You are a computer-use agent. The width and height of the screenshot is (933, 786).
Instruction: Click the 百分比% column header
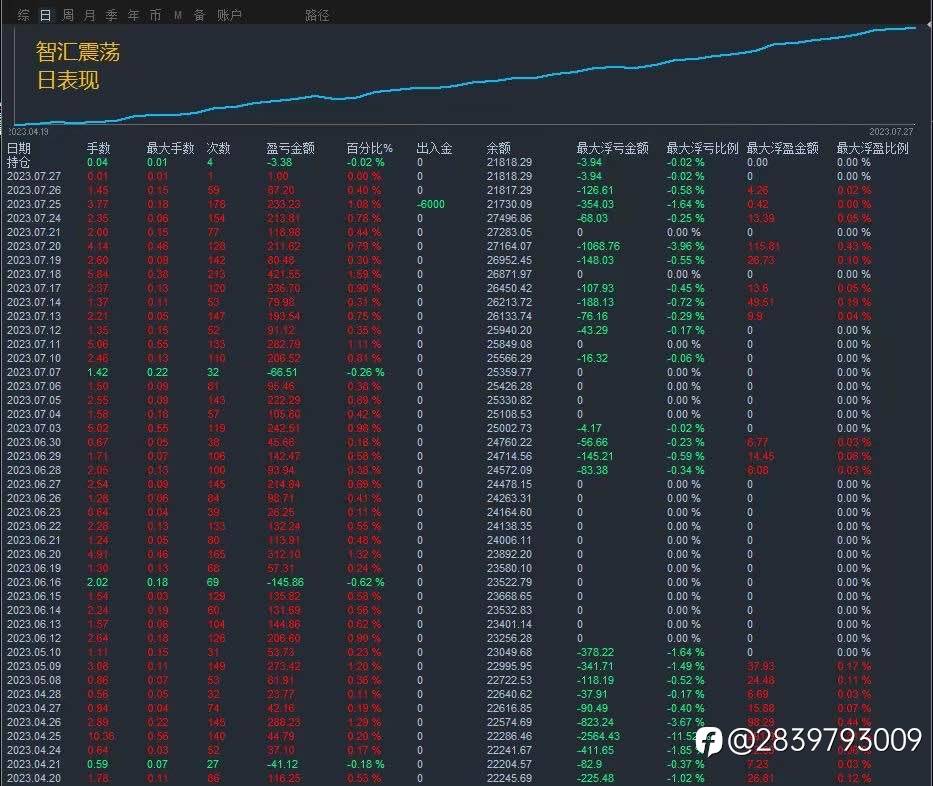[x=370, y=148]
